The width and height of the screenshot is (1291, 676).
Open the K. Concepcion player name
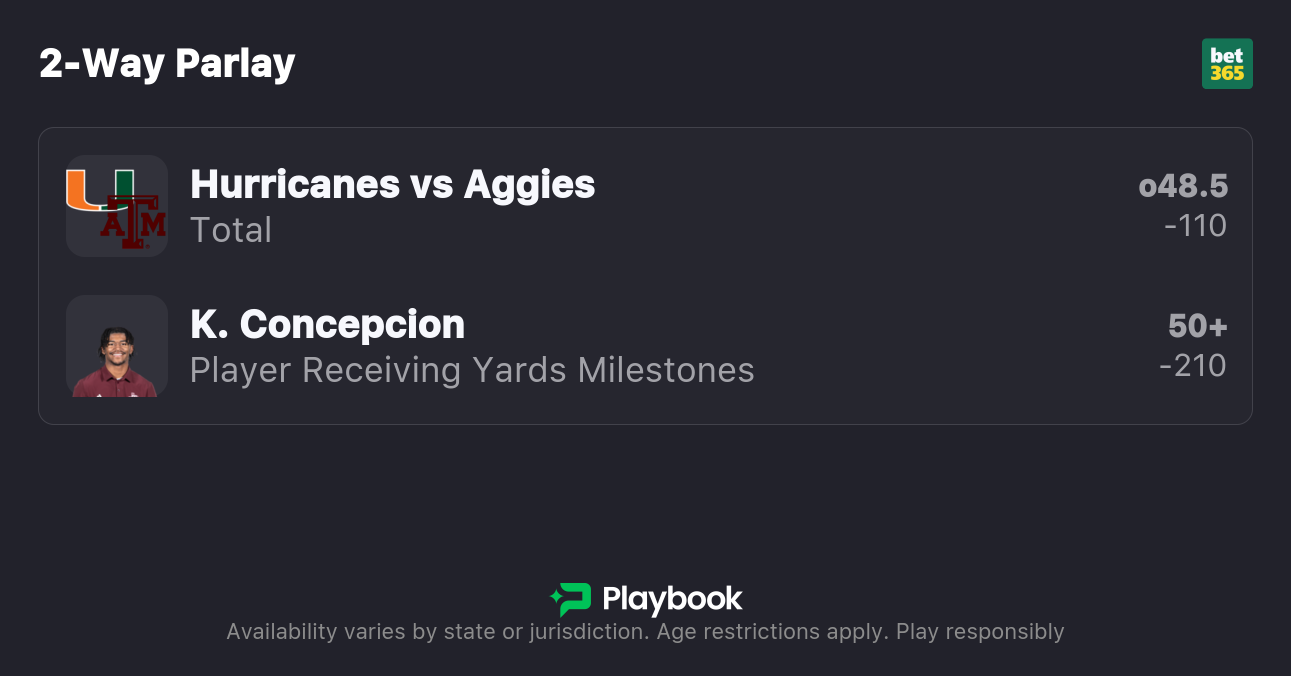point(327,324)
